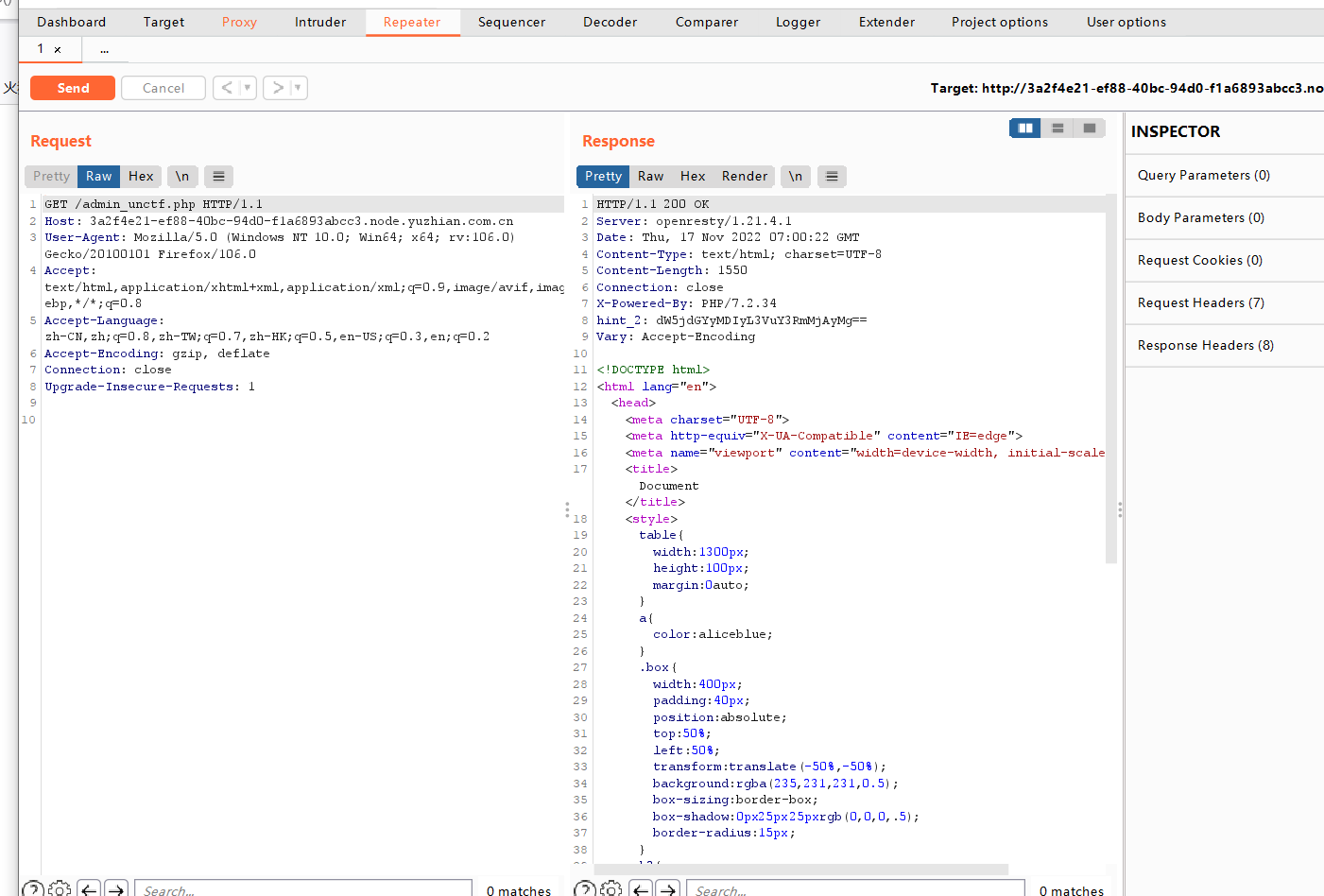Select combined tabbed layout icon

pyautogui.click(x=1090, y=128)
